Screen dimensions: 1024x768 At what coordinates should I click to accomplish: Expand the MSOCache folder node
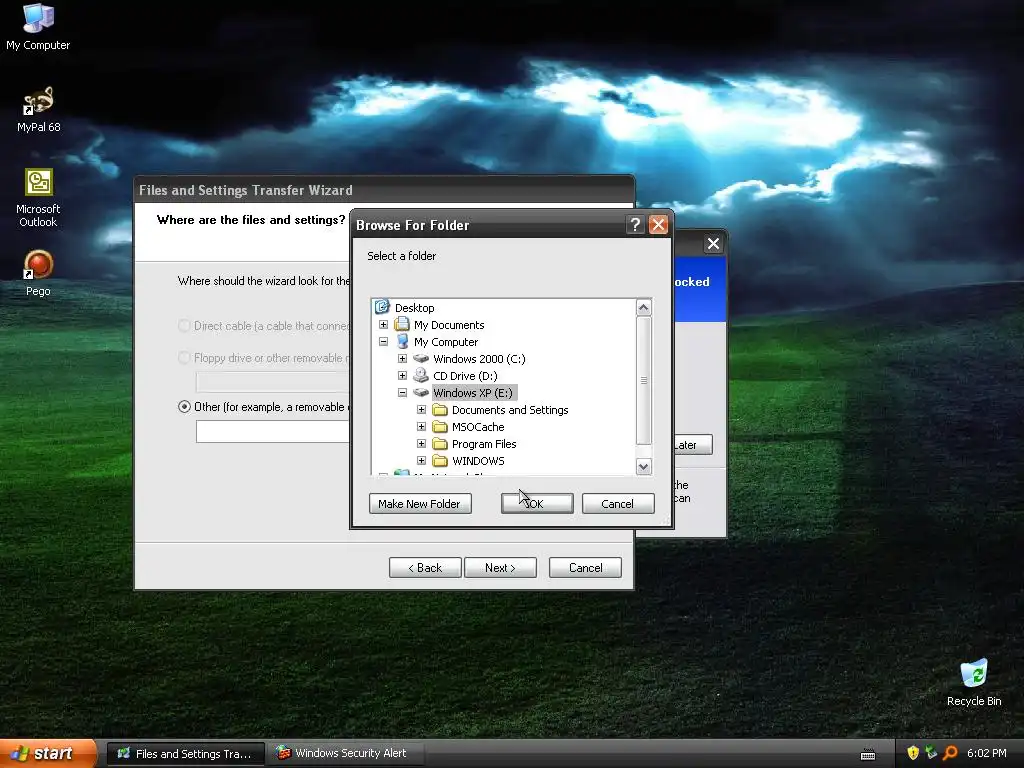pyautogui.click(x=421, y=426)
